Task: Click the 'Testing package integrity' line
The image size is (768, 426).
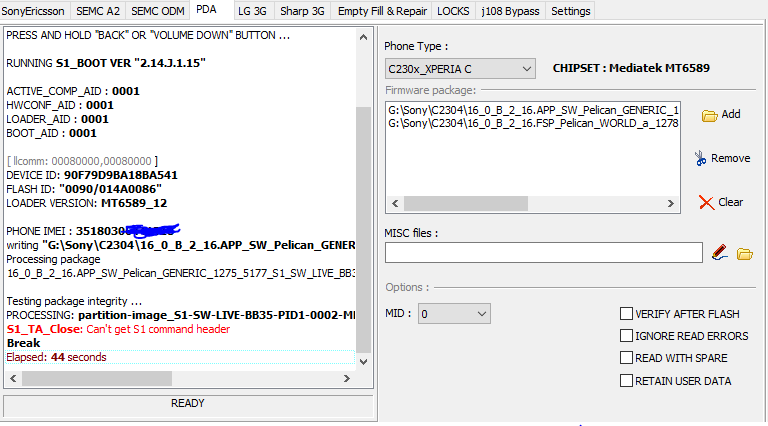Action: [74, 301]
